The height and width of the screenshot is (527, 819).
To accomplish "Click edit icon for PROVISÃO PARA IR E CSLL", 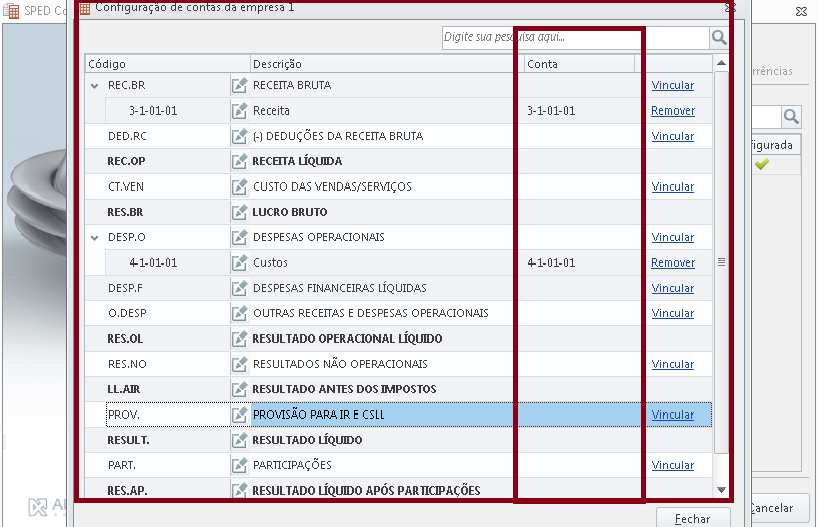I will [x=239, y=415].
